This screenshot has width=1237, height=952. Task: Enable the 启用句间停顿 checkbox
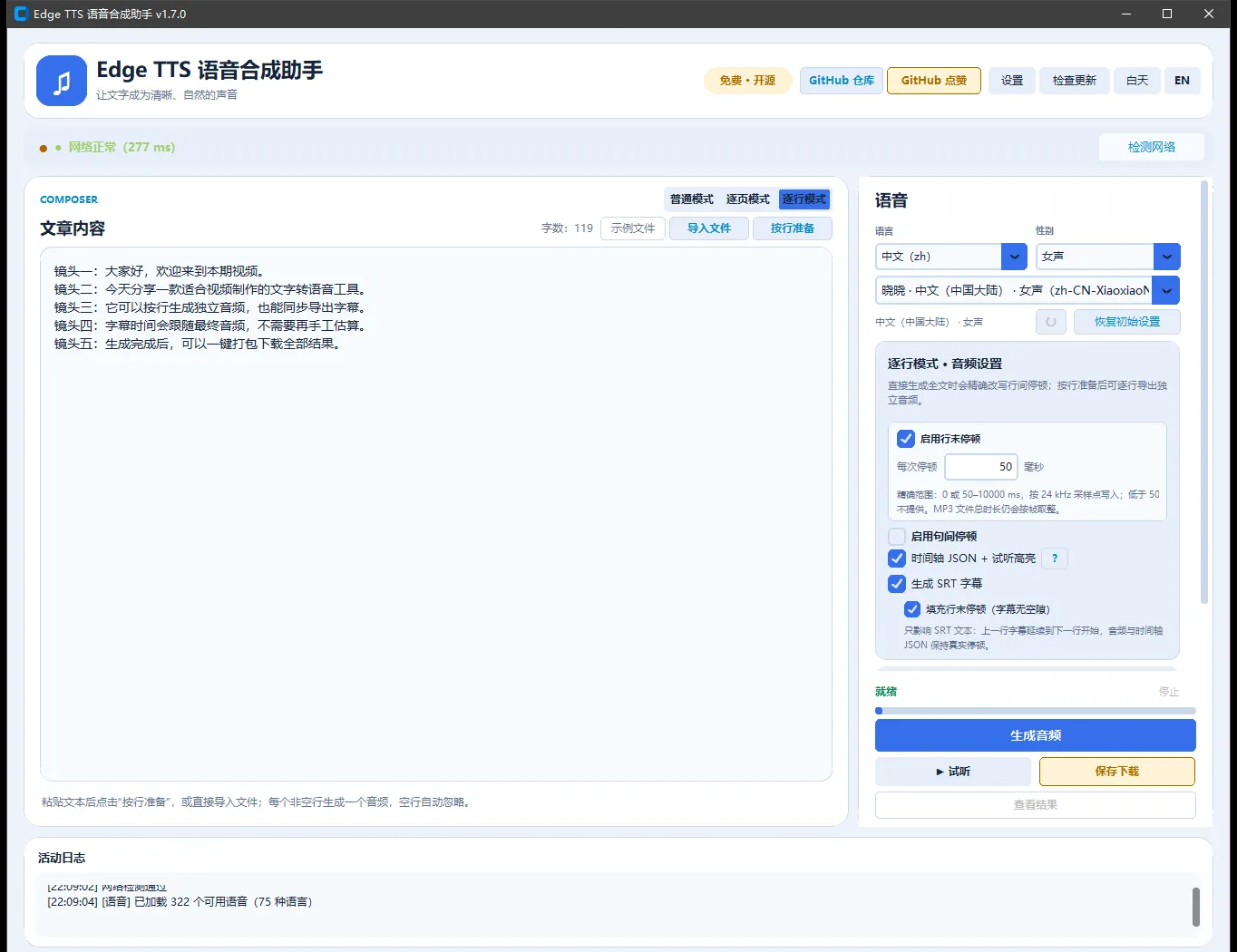(897, 537)
